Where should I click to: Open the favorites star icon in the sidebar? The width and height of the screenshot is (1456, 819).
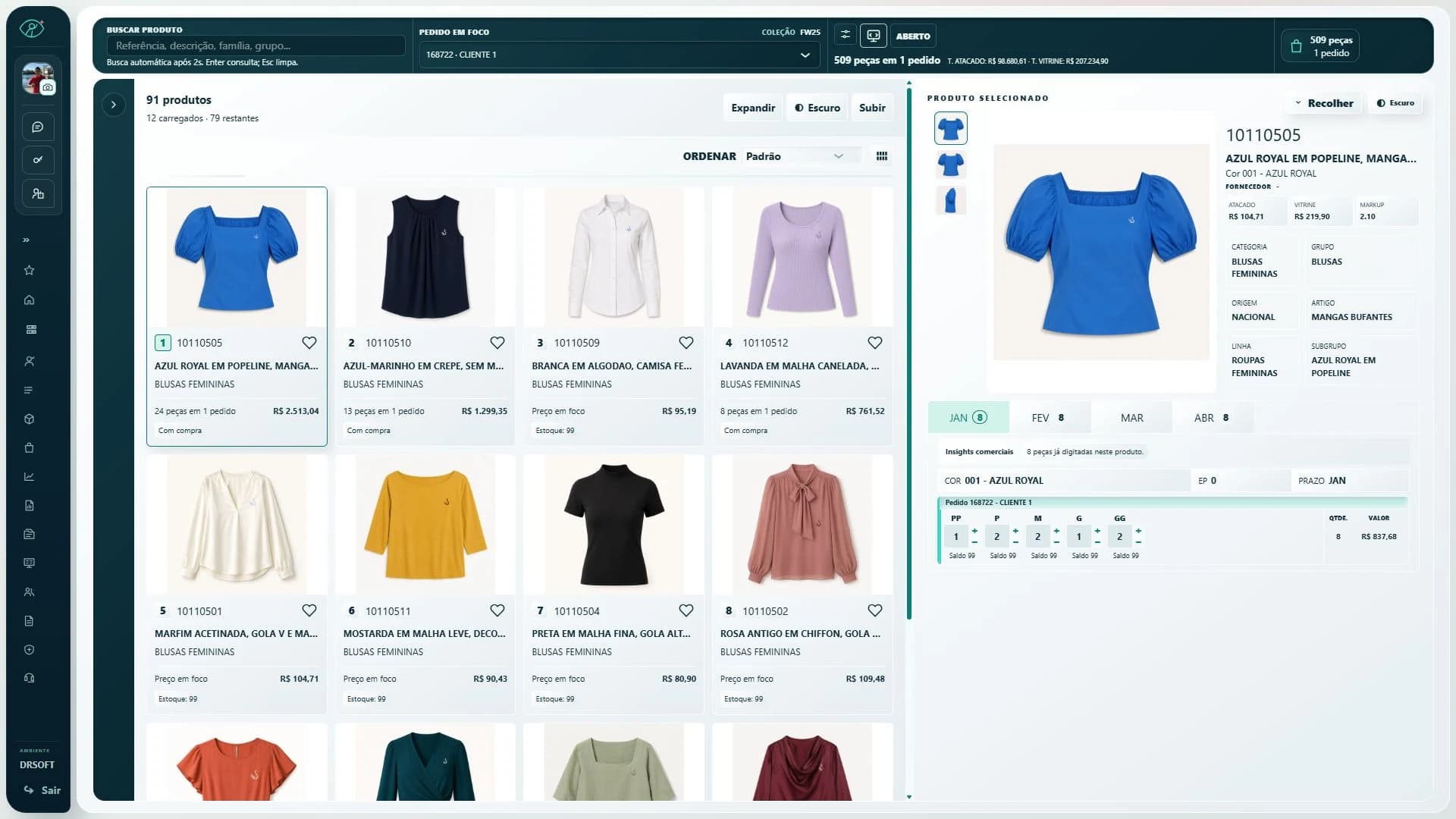point(30,271)
